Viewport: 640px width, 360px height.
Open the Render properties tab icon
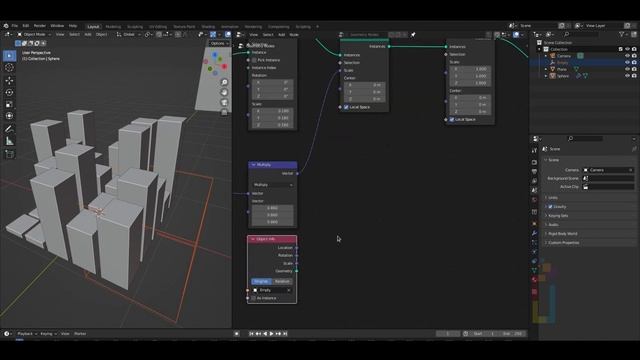pyautogui.click(x=534, y=162)
